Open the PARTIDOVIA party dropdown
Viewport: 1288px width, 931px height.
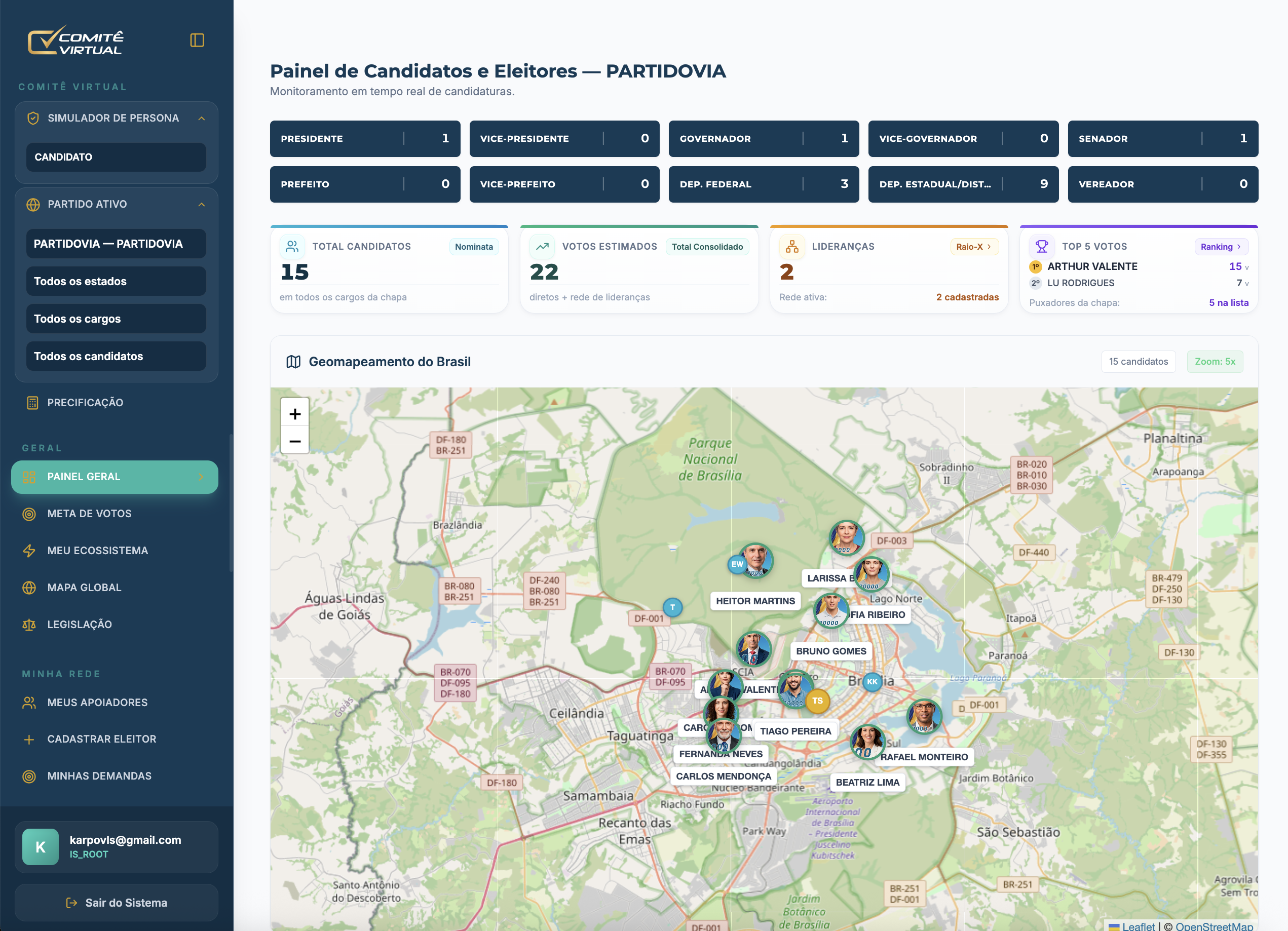pyautogui.click(x=116, y=244)
